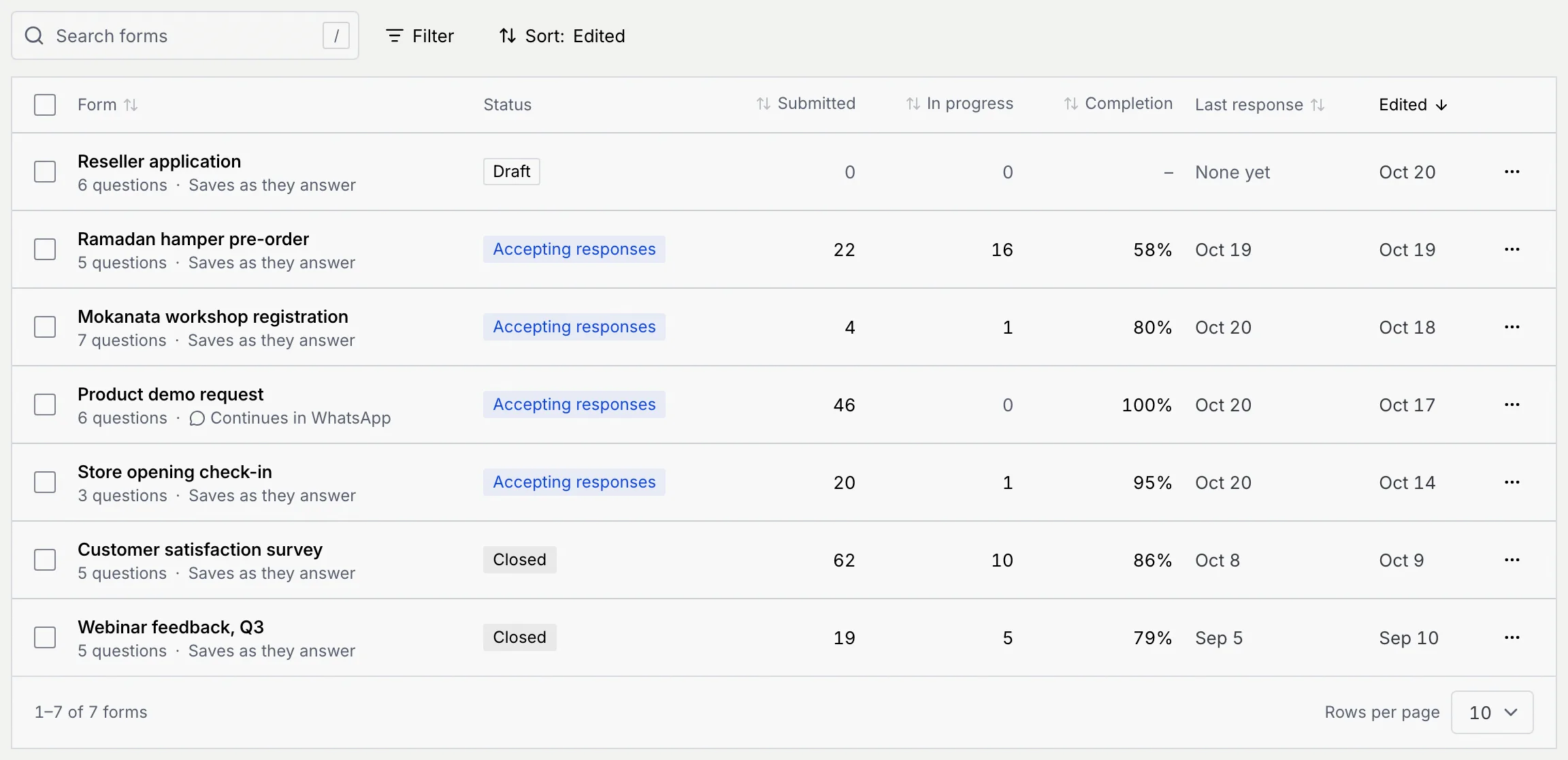Click the Draft status badge

point(512,172)
